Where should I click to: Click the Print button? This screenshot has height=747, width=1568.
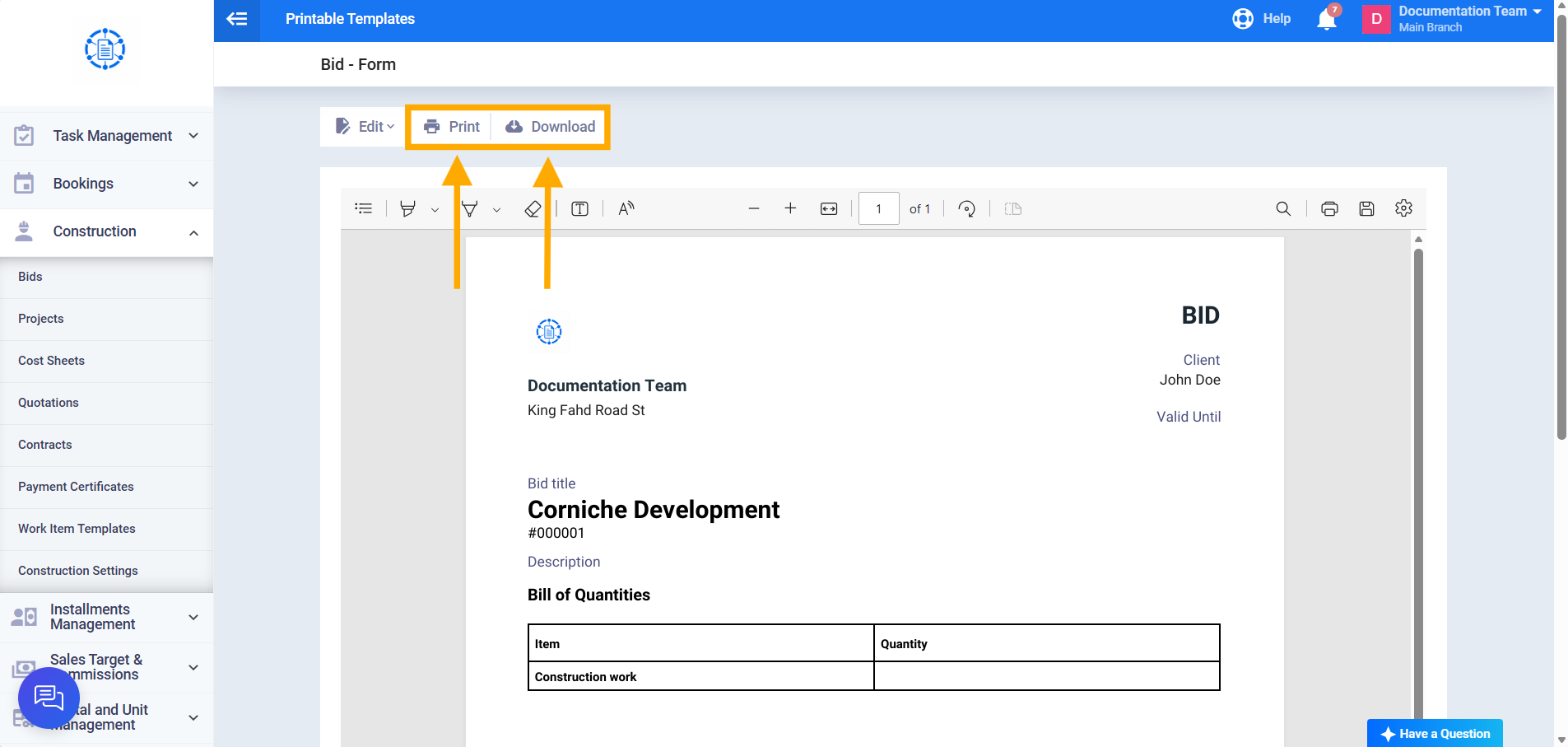click(451, 127)
